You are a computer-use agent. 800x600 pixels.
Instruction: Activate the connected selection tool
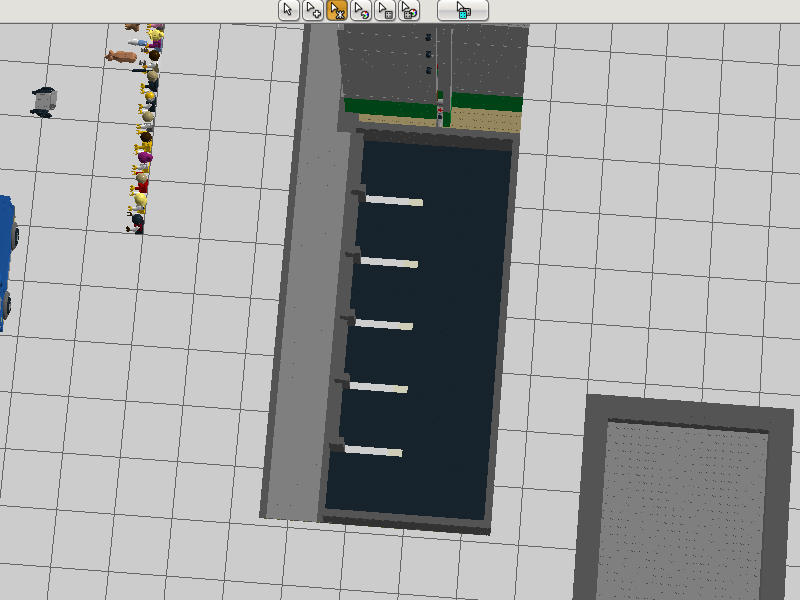point(337,10)
